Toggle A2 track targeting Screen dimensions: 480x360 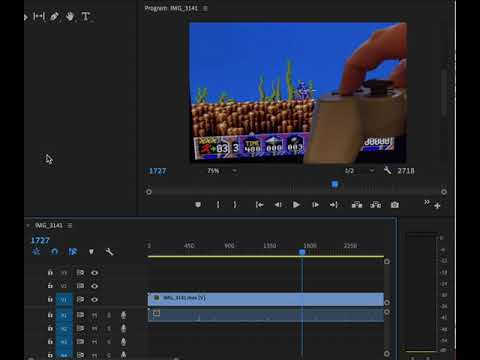coord(64,328)
